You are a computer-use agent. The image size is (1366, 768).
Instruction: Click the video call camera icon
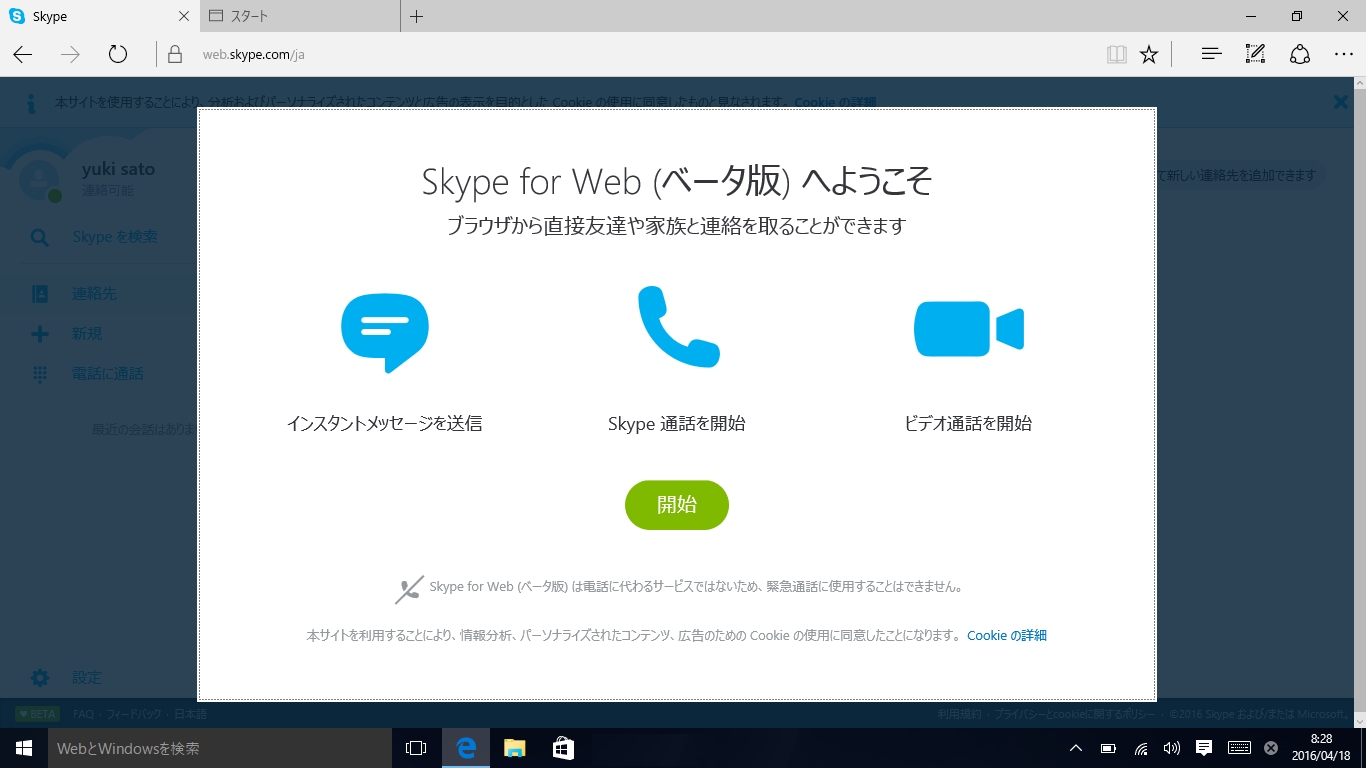coord(968,328)
